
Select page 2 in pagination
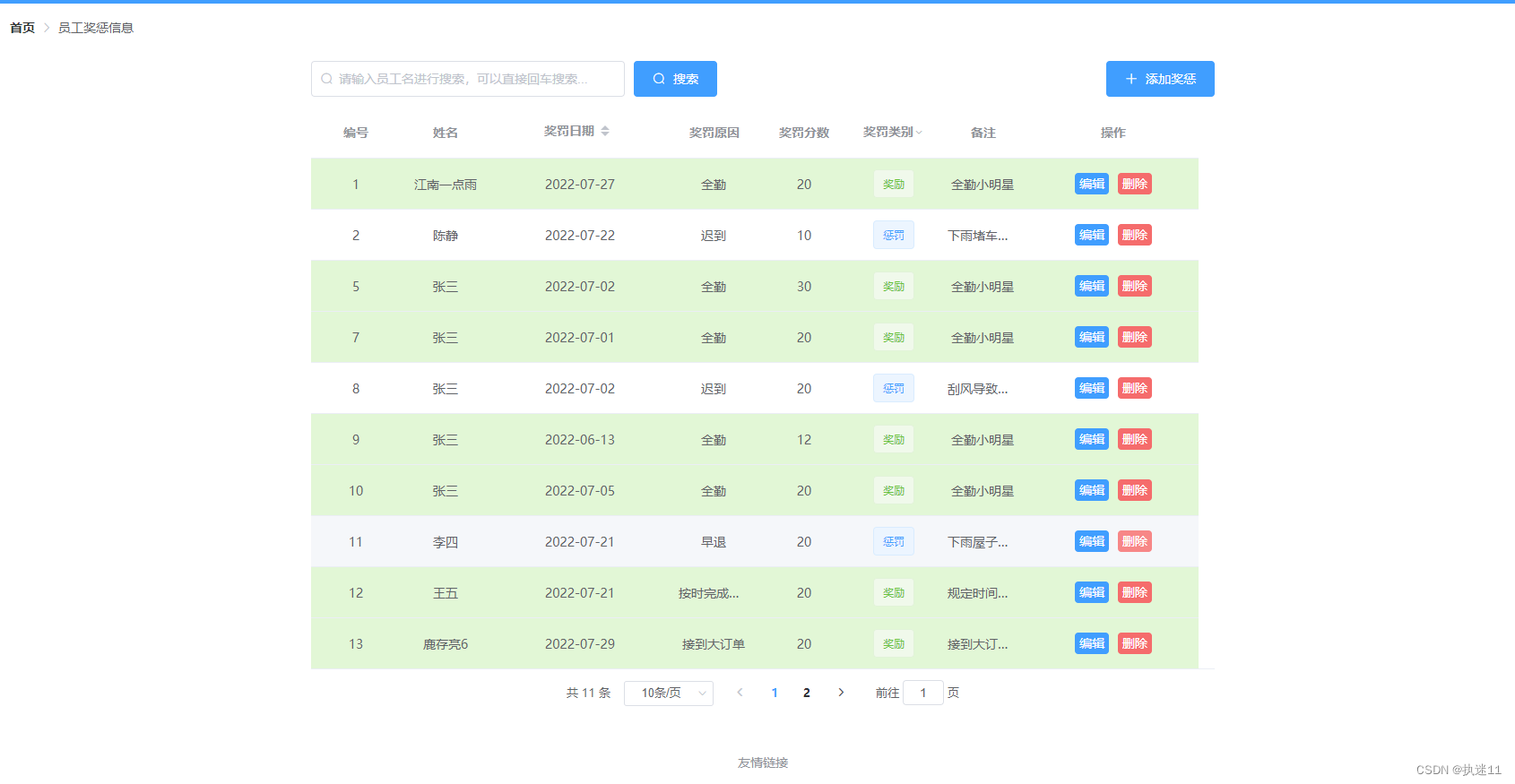[x=807, y=693]
